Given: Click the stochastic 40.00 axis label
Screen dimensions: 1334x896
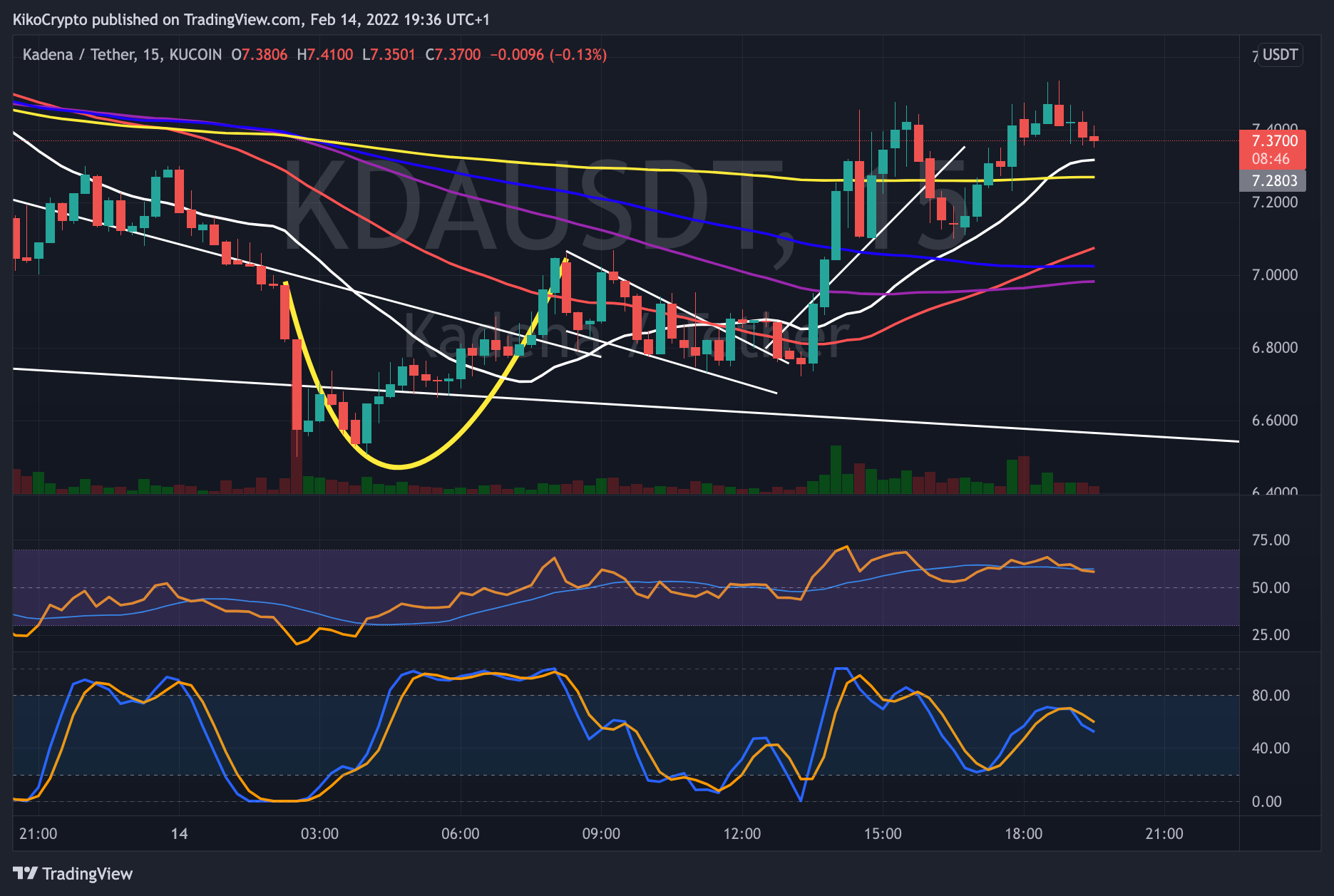Looking at the screenshot, I should pos(1271,748).
